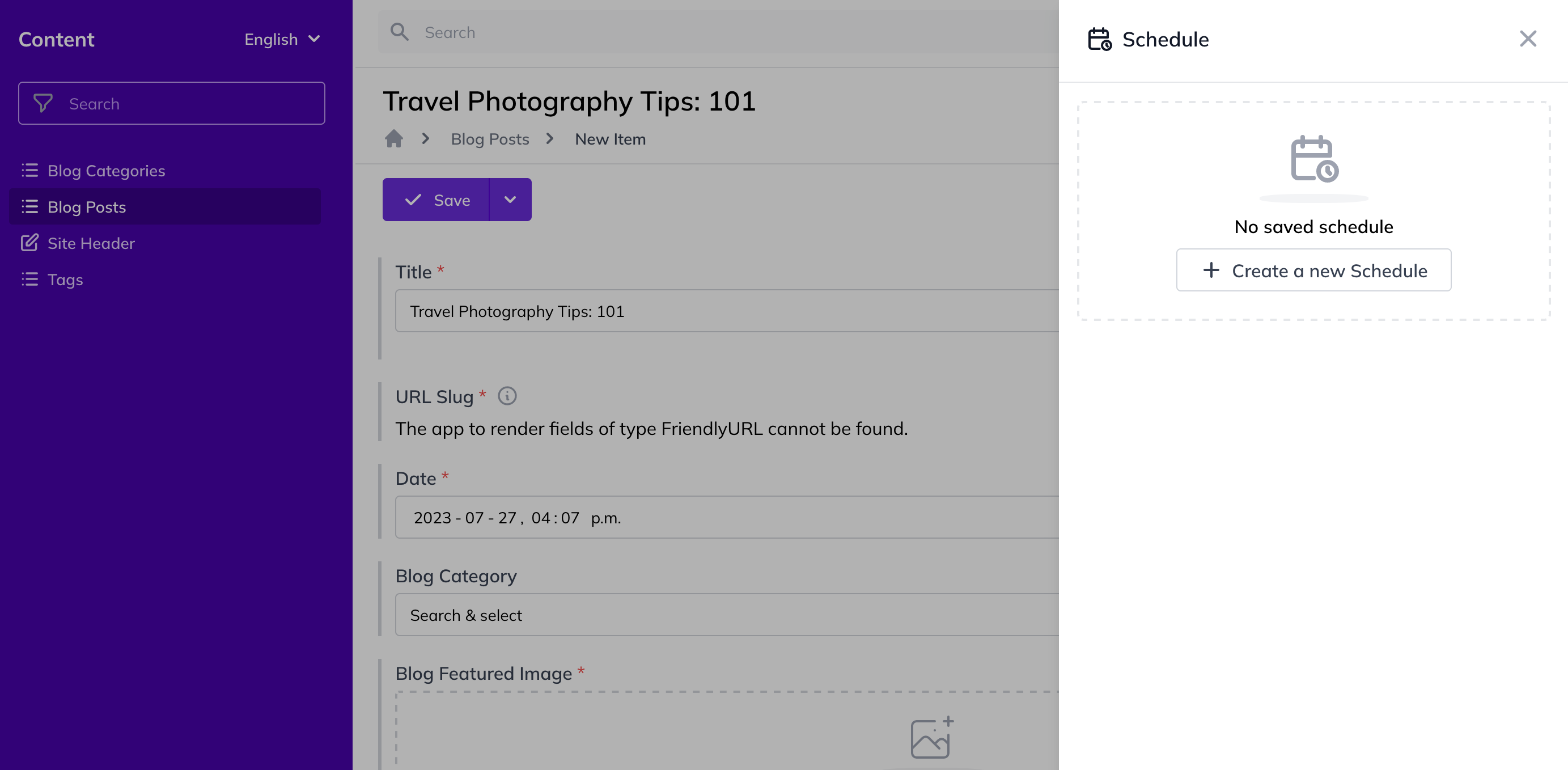Select Blog Posts in sidebar
This screenshot has width=1568, height=770.
pos(164,207)
